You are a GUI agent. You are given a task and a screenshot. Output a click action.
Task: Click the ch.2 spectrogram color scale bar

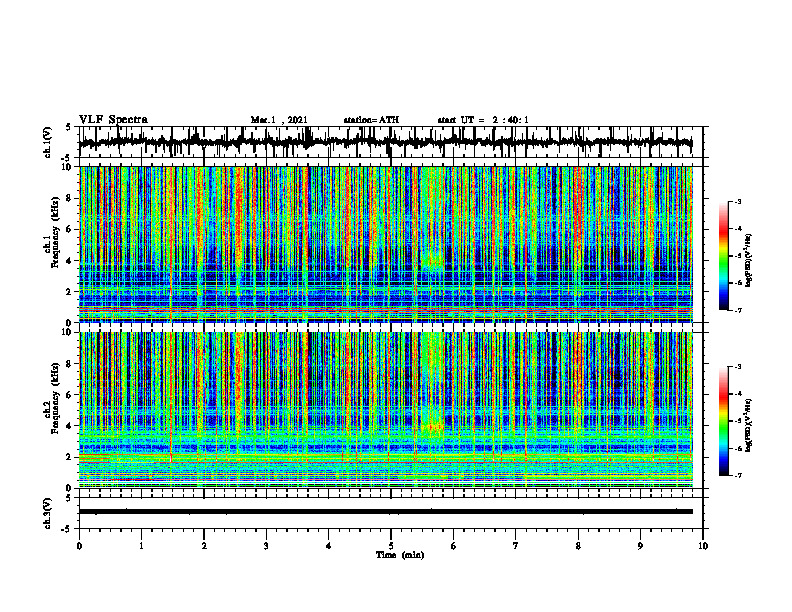(x=723, y=421)
